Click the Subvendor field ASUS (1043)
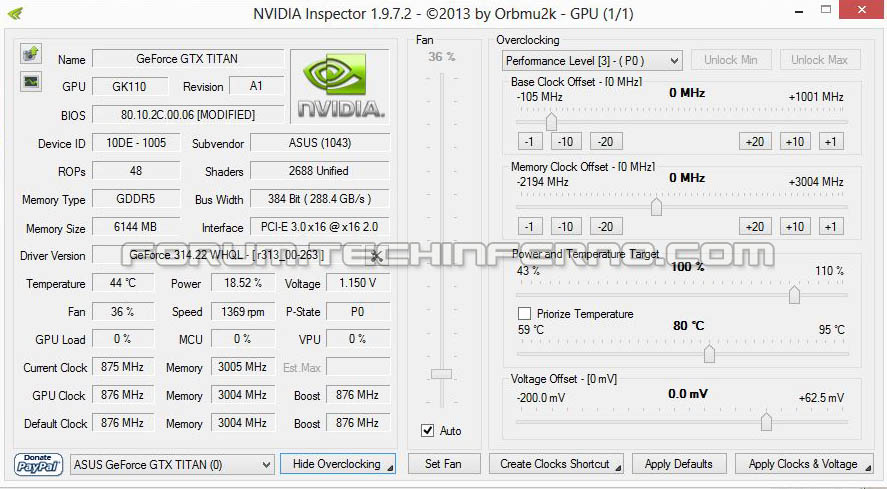The image size is (887, 489). (x=320, y=143)
